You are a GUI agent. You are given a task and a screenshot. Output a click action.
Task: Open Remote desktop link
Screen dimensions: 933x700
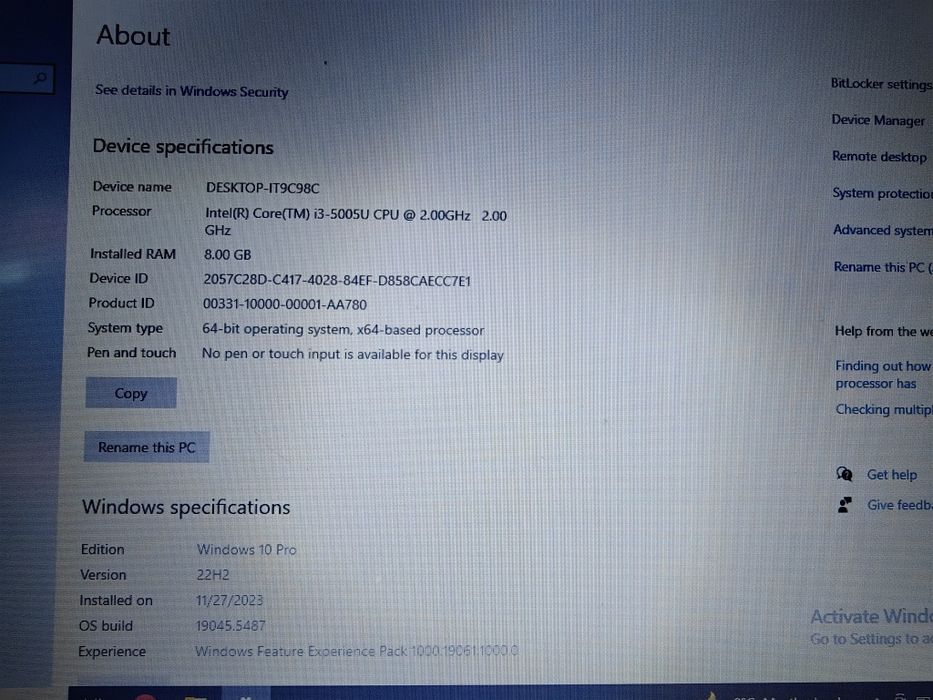(879, 157)
